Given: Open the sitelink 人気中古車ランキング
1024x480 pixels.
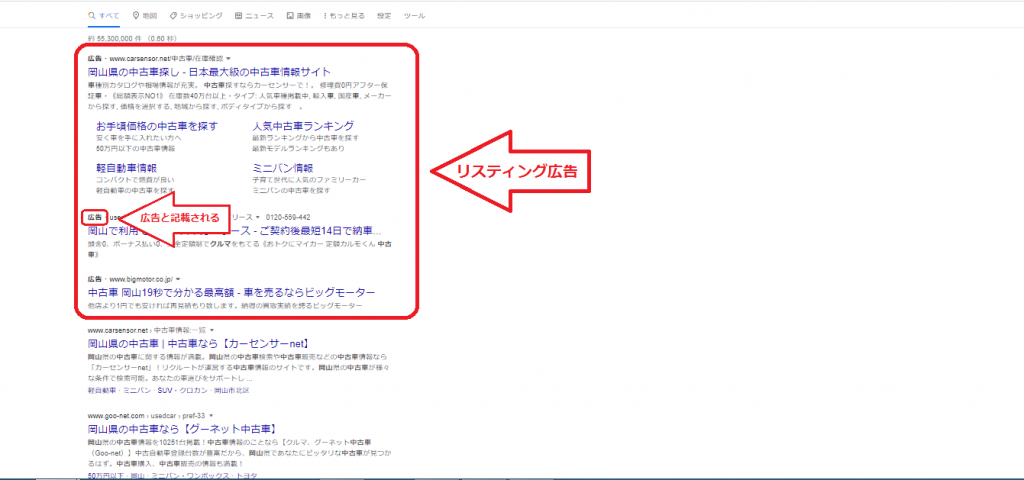Looking at the screenshot, I should coord(303,126).
